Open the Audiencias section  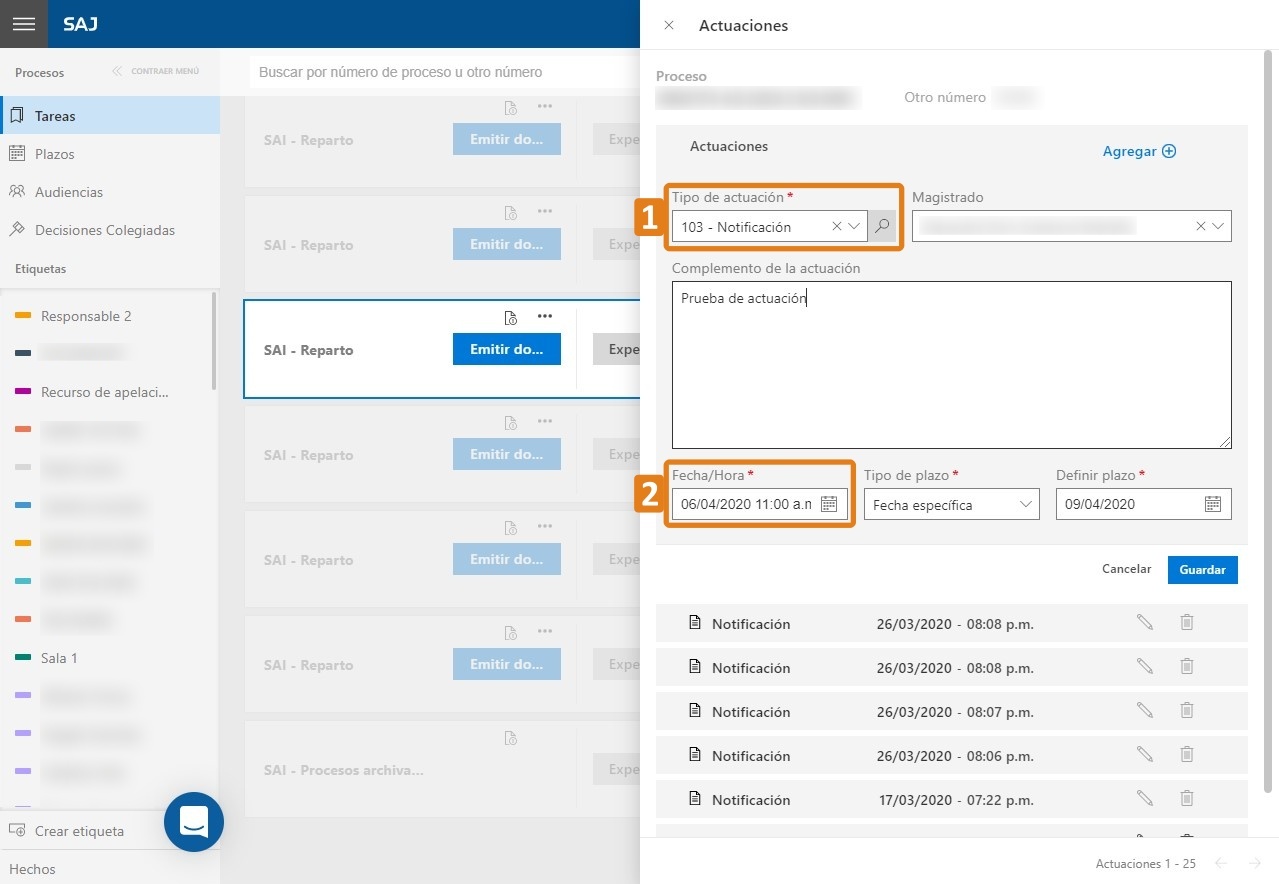point(110,192)
